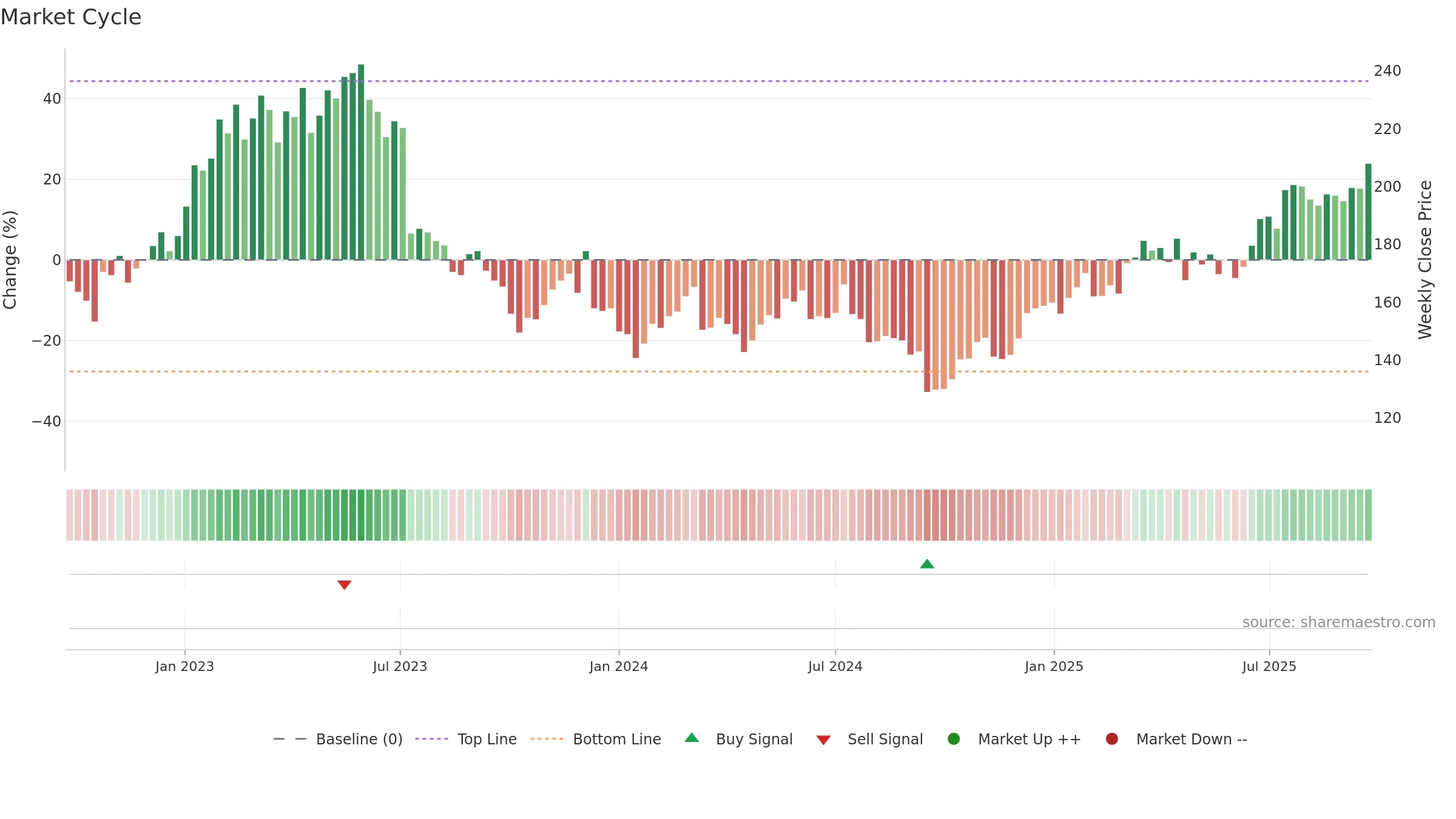The image size is (1456, 819).
Task: Click the green Buy Signal triangle marker on timeline
Action: click(x=927, y=564)
